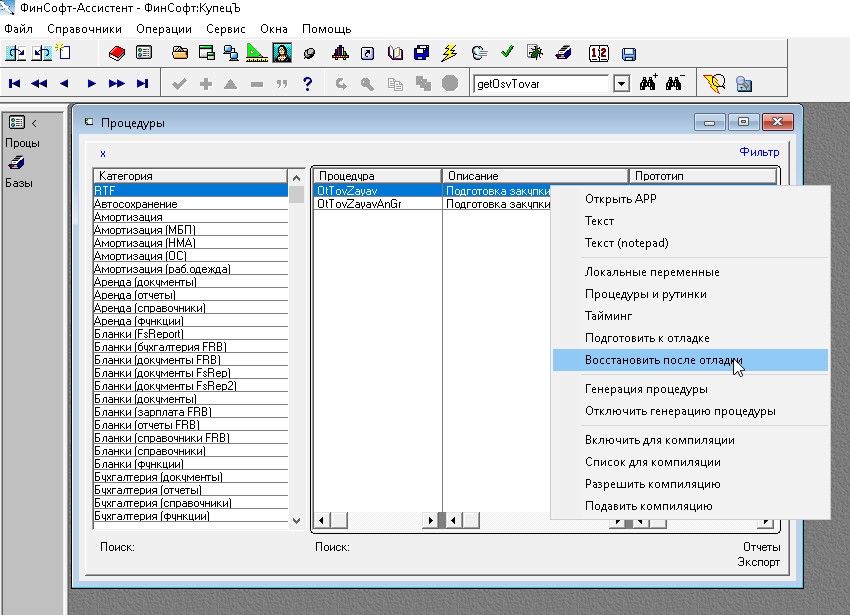Open the getOsvTovar combo box dropdown
The height and width of the screenshot is (615, 850).
621,84
